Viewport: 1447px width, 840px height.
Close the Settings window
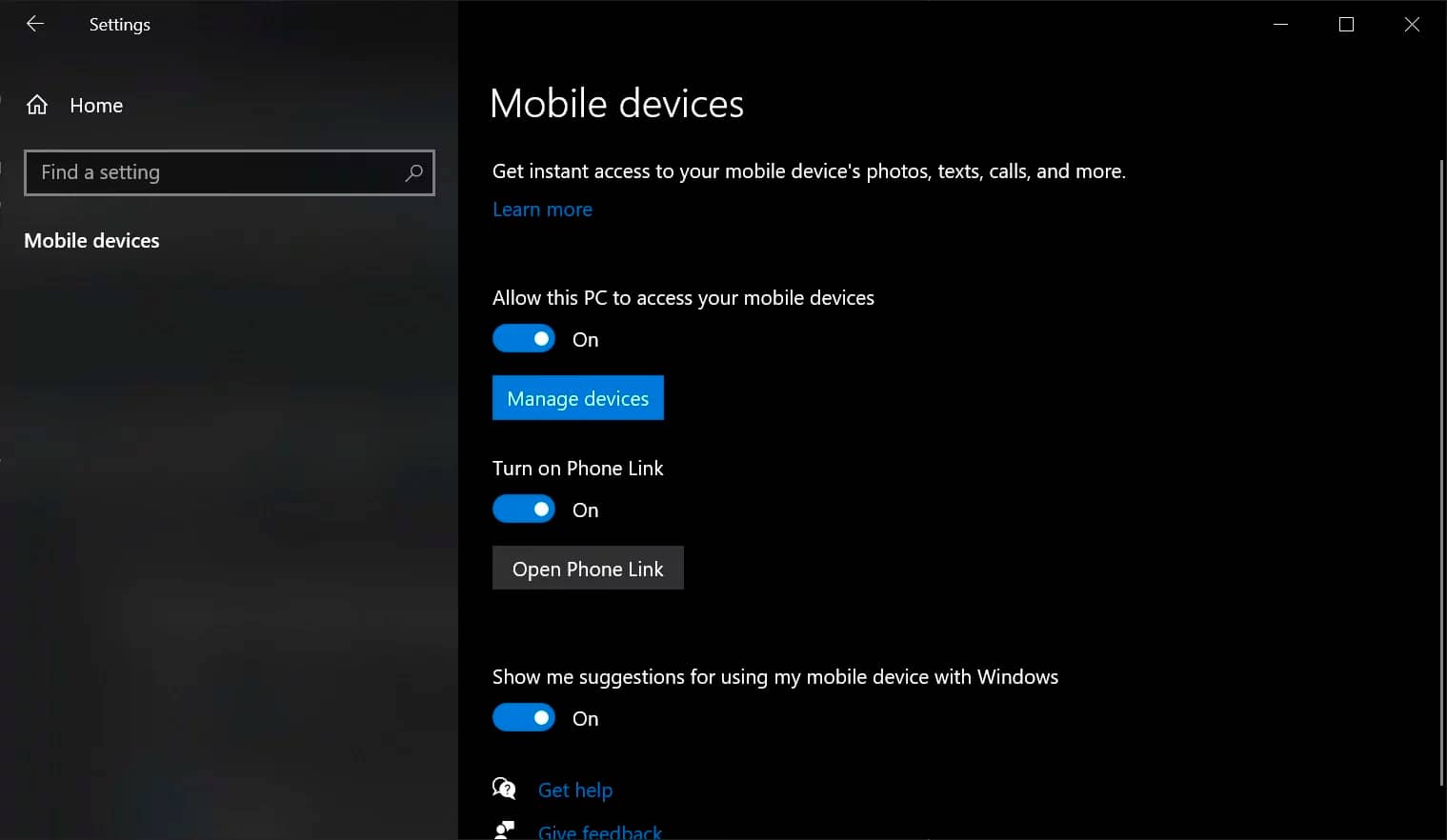pyautogui.click(x=1412, y=25)
